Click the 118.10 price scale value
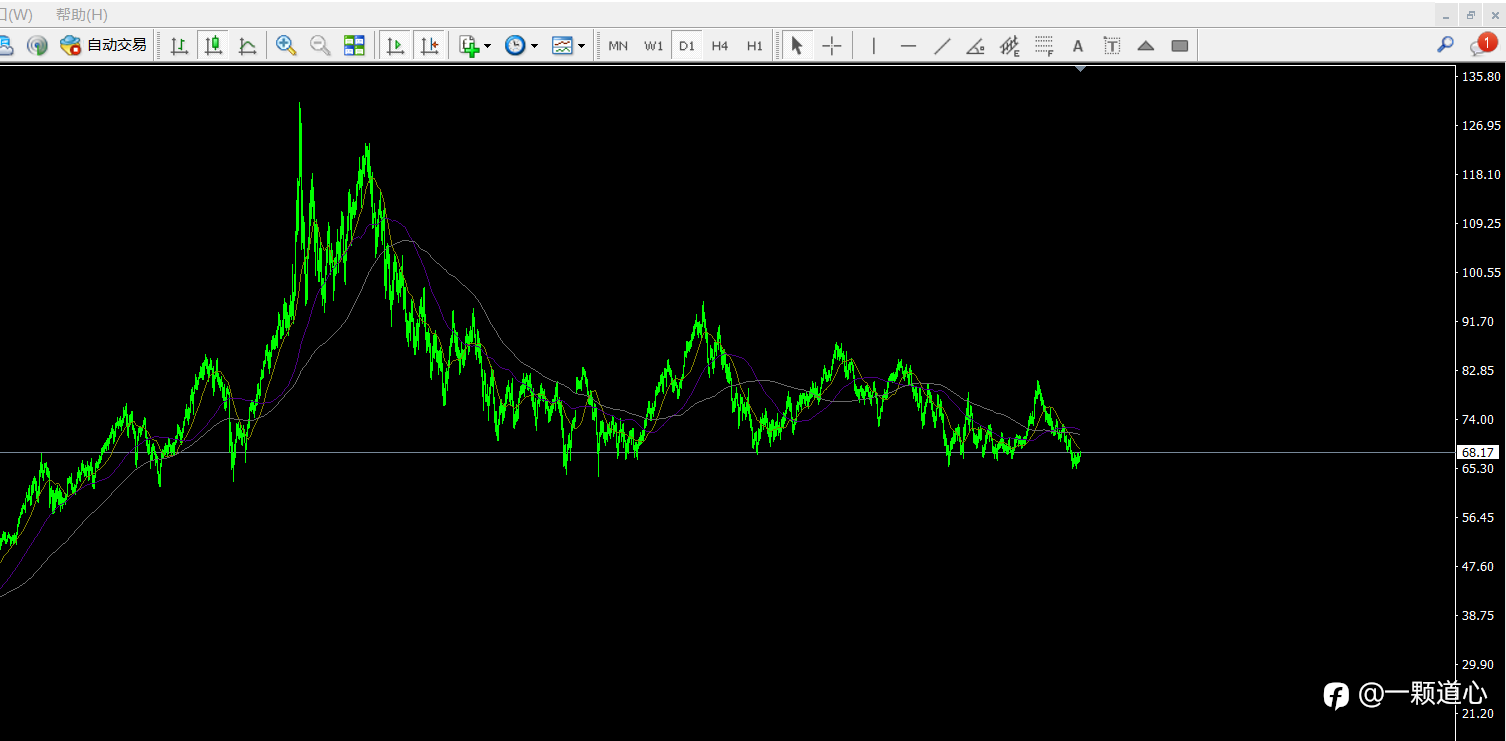1506x741 pixels. coord(1481,174)
